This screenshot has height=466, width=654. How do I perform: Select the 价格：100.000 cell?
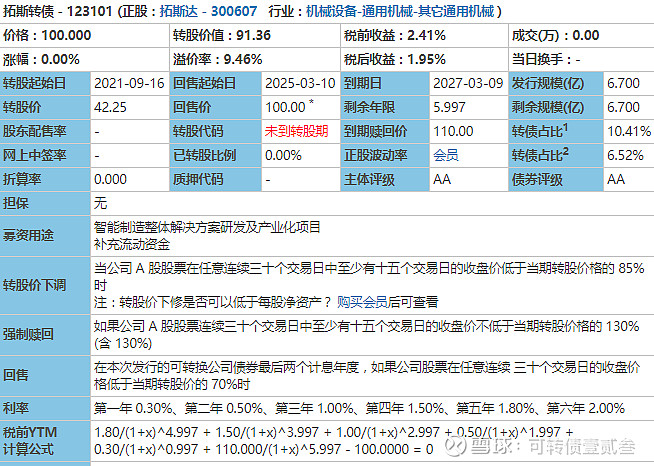[x=85, y=35]
